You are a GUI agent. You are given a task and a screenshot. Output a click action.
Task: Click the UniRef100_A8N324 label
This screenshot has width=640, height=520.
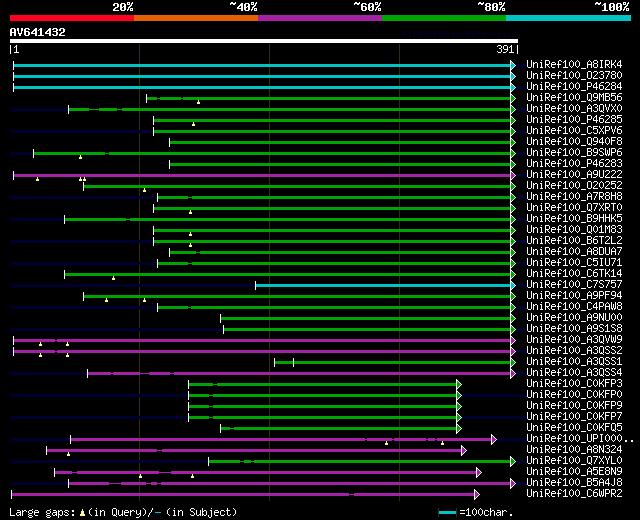pos(574,450)
